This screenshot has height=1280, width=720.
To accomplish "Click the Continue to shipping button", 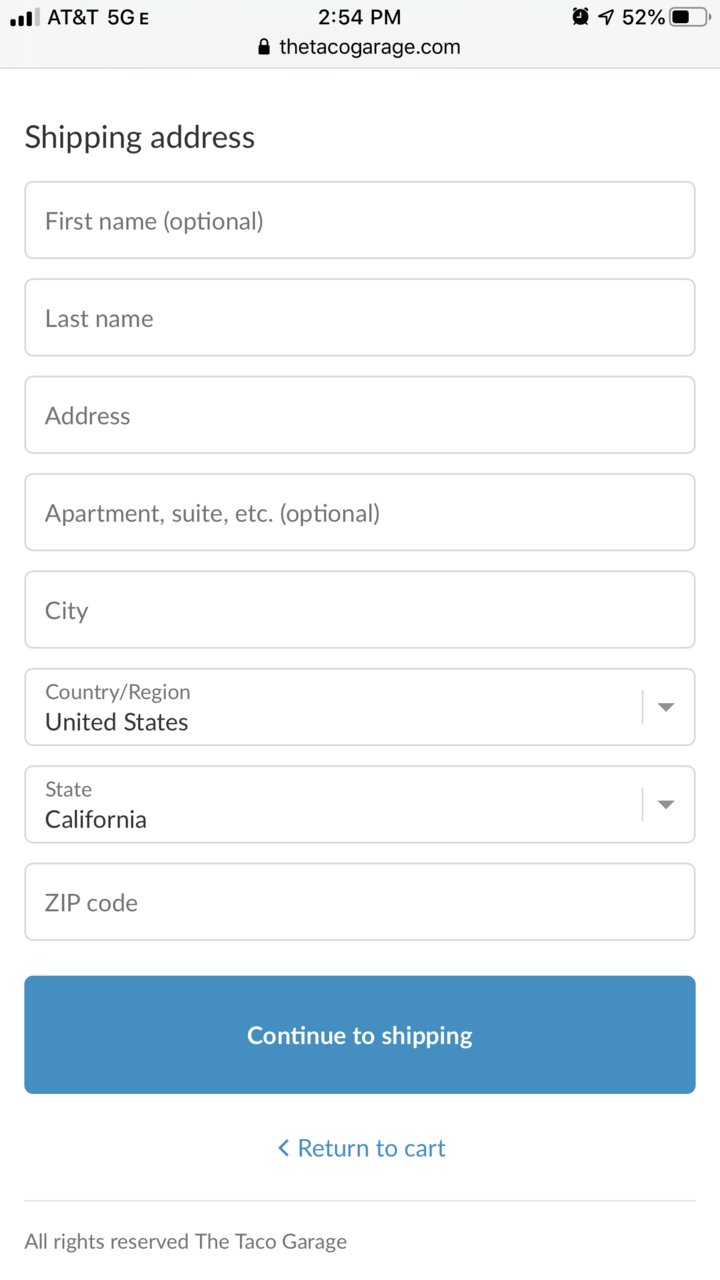I will click(360, 1035).
